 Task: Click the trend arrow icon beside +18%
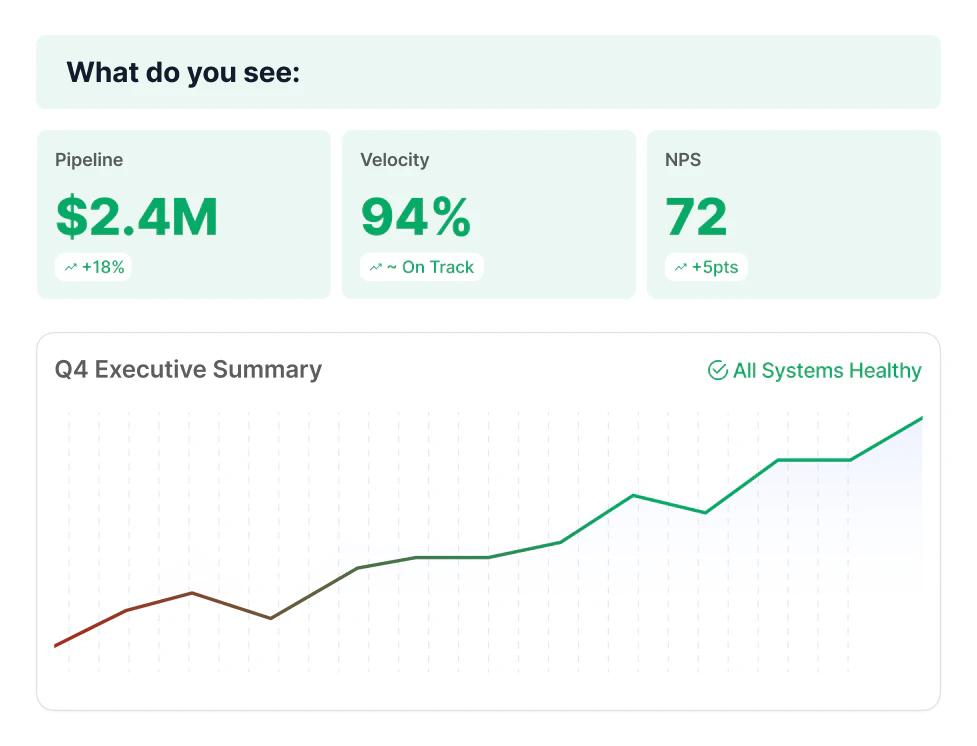(x=70, y=267)
